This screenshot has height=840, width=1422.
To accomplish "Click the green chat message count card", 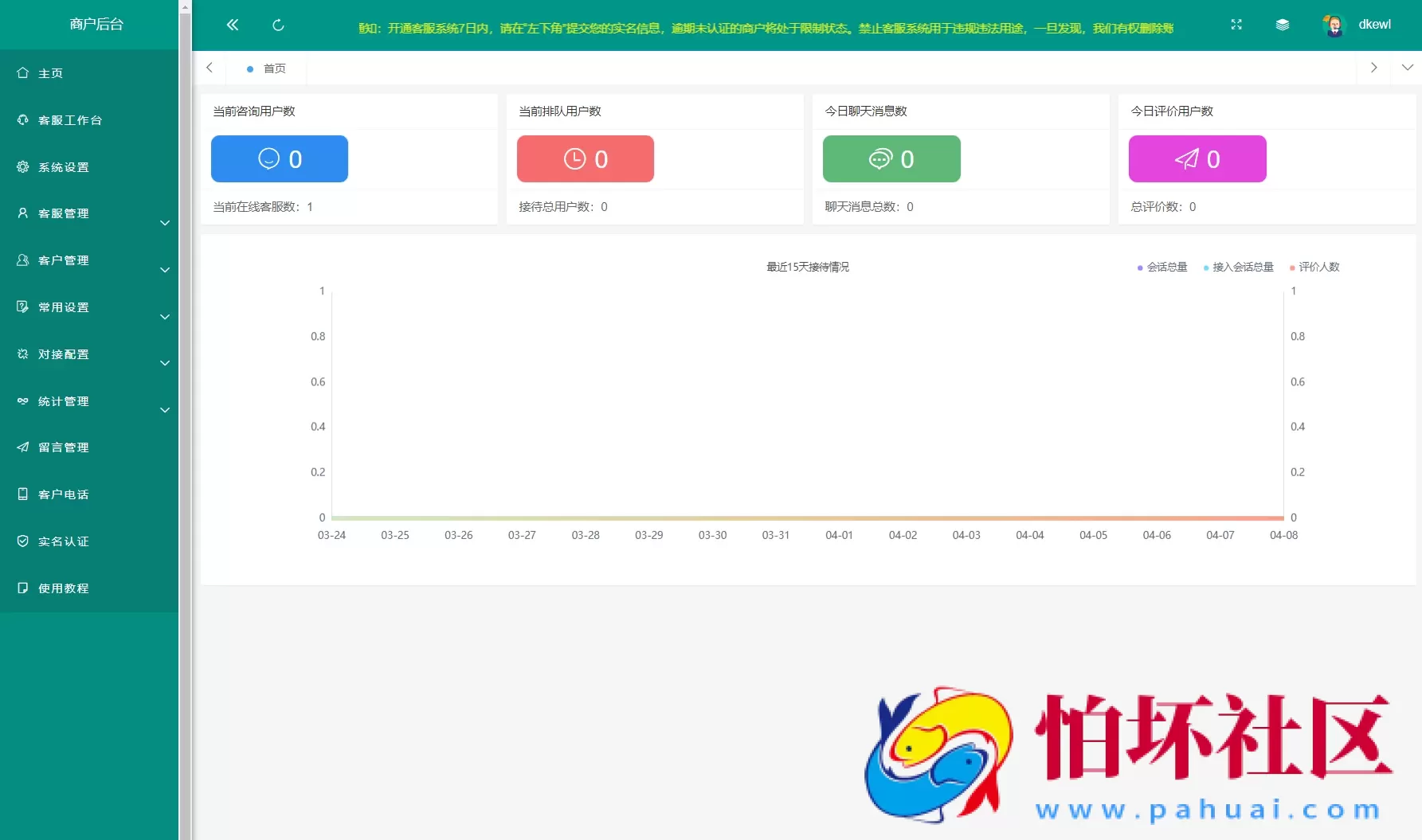I will (x=891, y=158).
